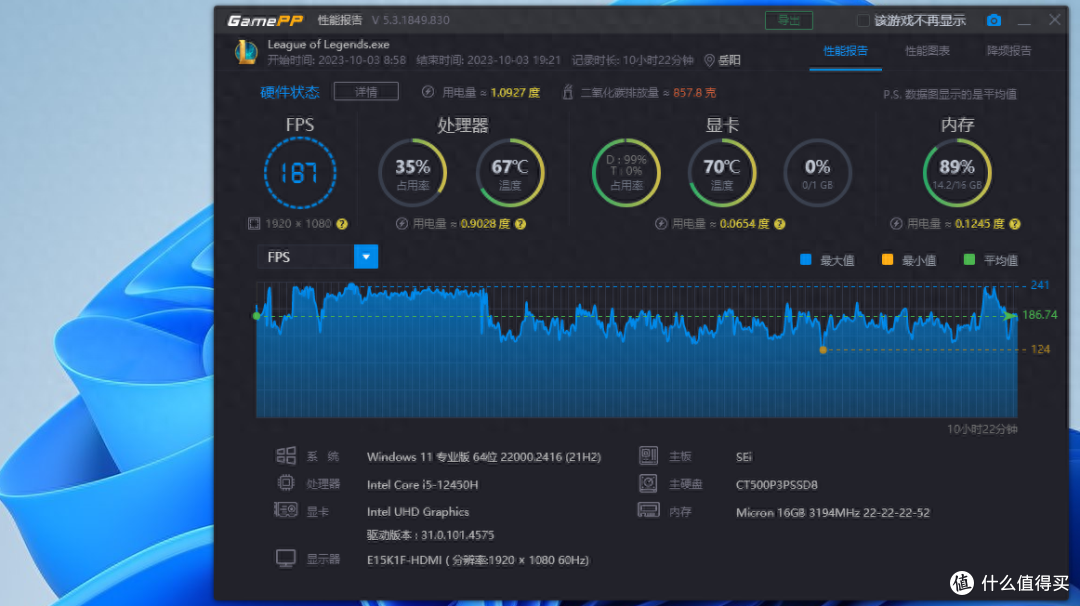Click the 241 maximum value label
Screen dimensions: 1080x606
click(x=1040, y=285)
